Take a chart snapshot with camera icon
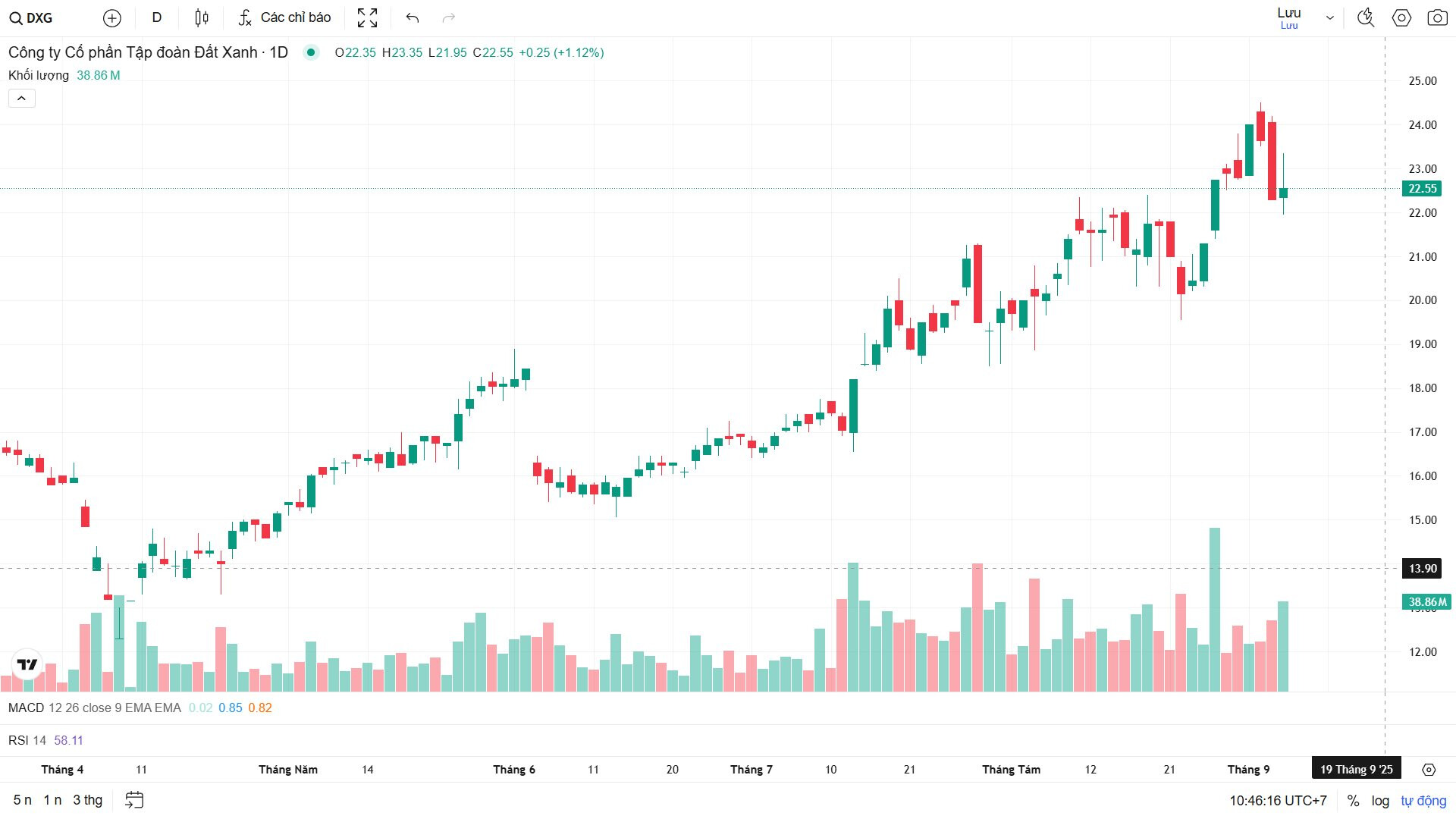Screen dimensions: 1456x819 tap(1437, 17)
